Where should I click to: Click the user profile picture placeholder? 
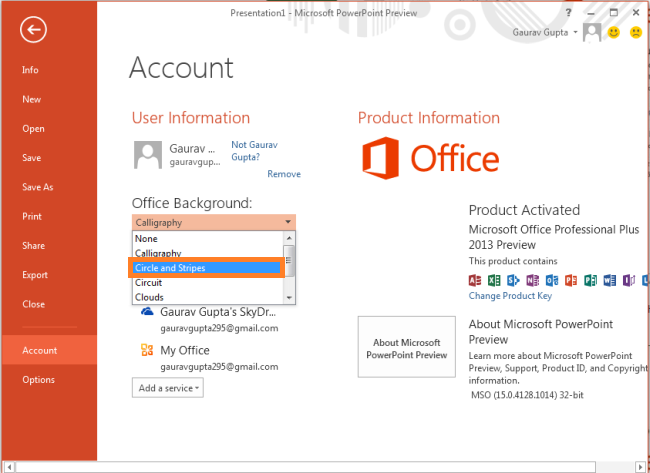[147, 153]
